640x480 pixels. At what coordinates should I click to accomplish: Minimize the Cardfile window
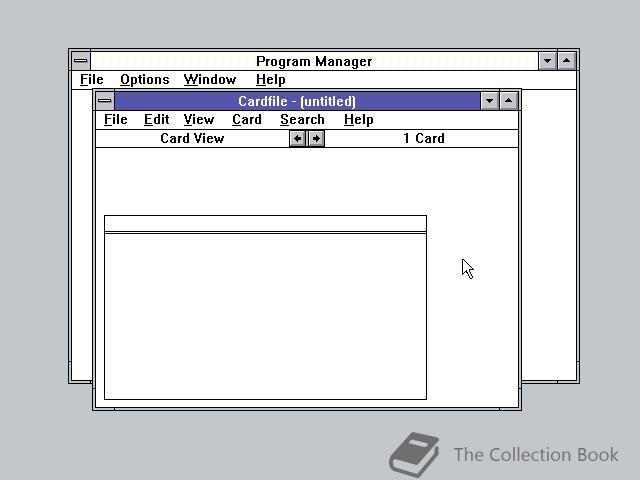(x=489, y=101)
